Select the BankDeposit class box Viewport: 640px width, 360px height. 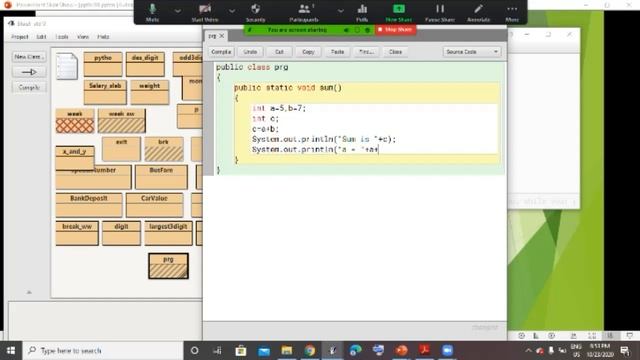click(89, 205)
